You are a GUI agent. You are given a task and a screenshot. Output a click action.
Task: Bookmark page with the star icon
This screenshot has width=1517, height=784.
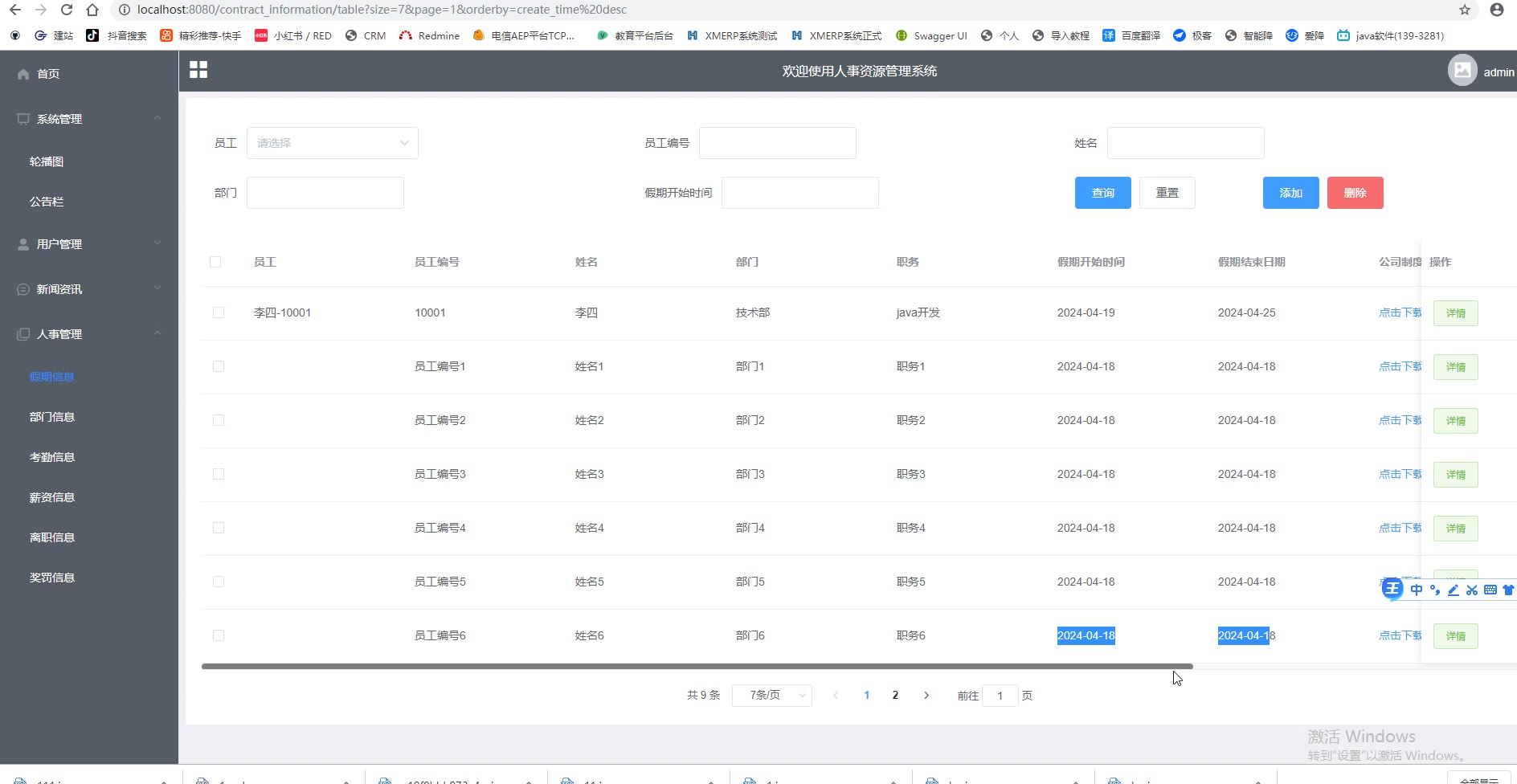point(1465,10)
